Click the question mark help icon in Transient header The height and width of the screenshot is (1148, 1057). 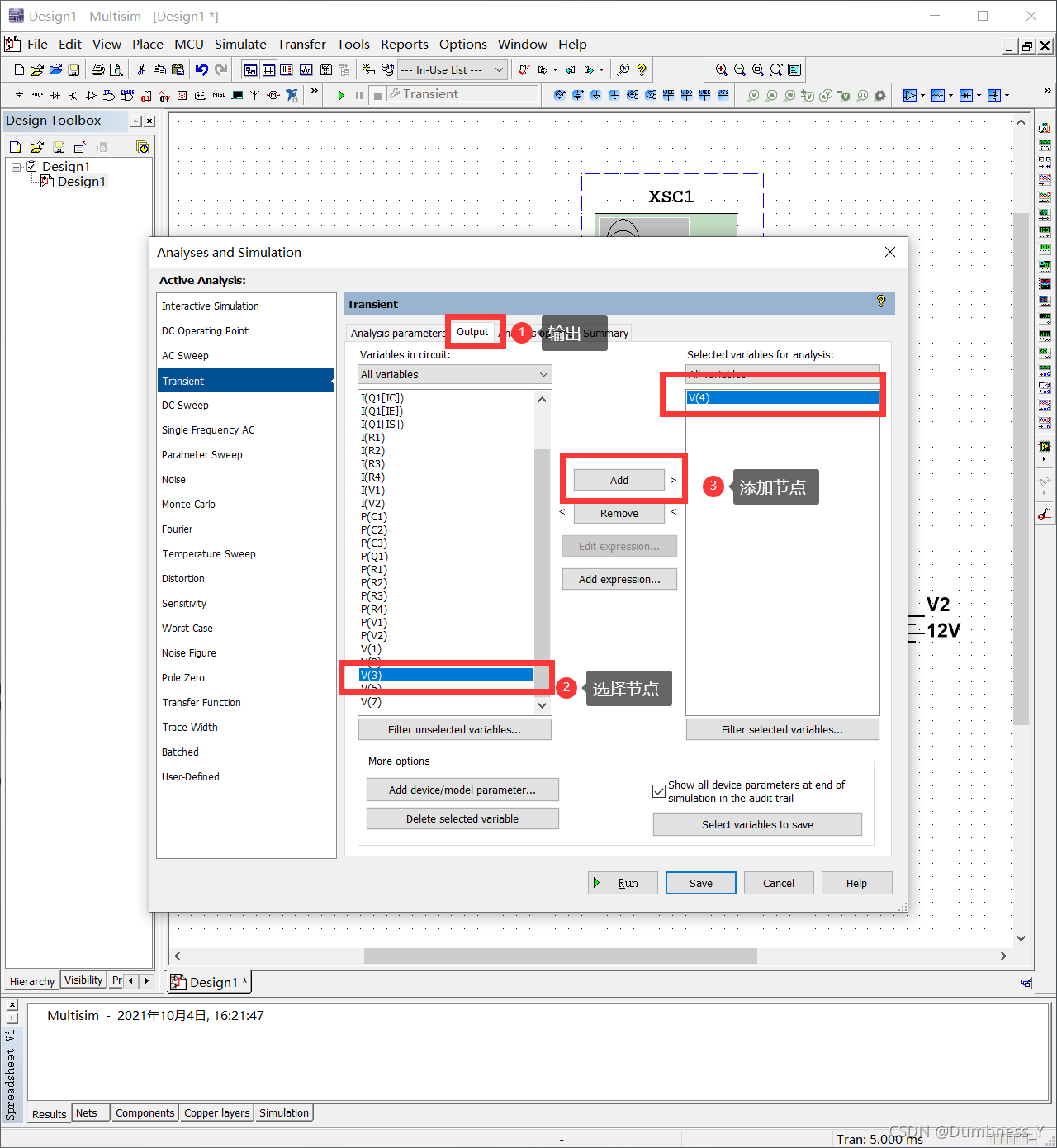[x=881, y=302]
